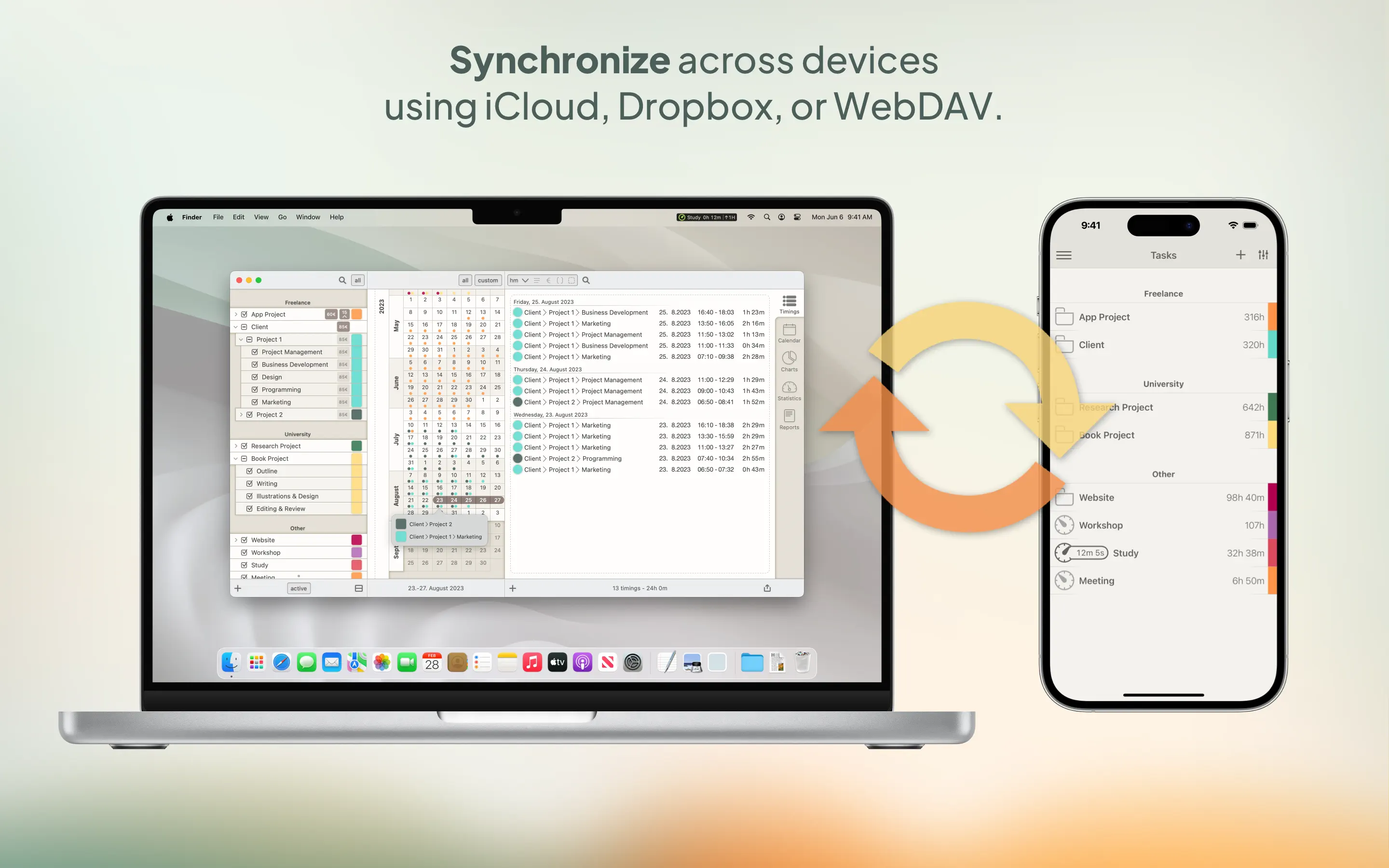Tap the hamburger menu icon on iPhone

[1063, 255]
